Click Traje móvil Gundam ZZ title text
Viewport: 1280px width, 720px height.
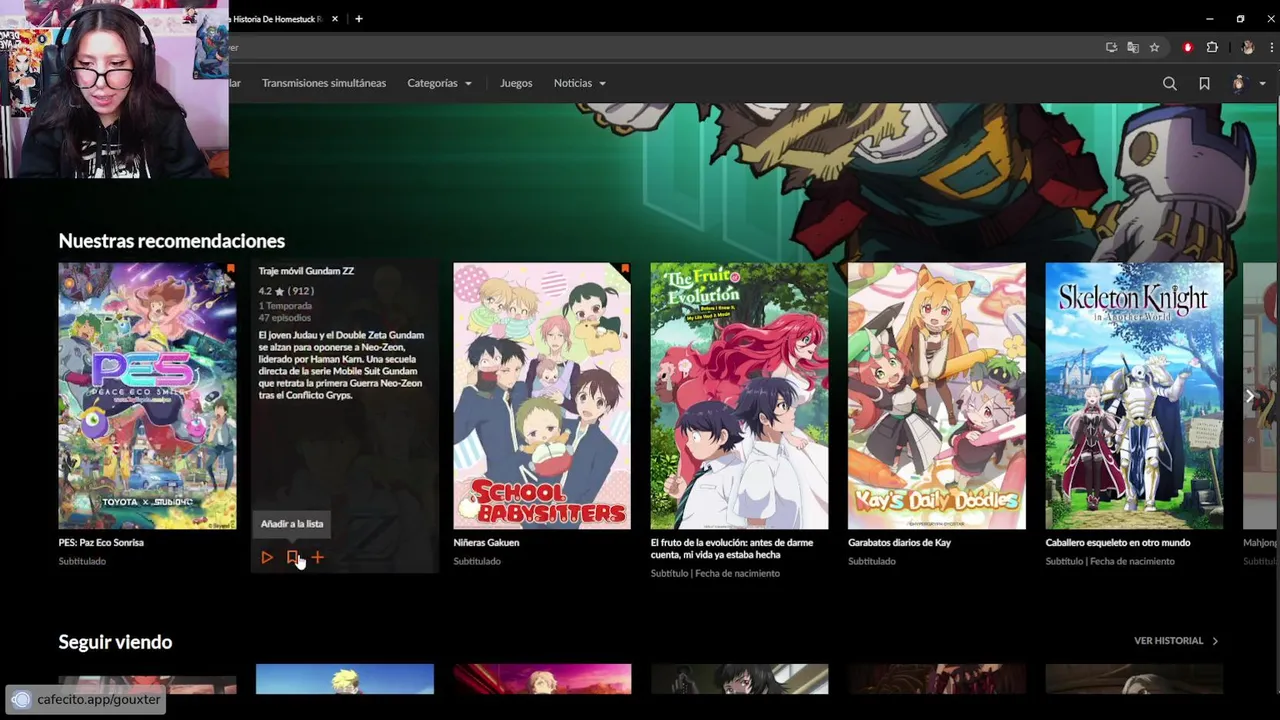tap(306, 271)
